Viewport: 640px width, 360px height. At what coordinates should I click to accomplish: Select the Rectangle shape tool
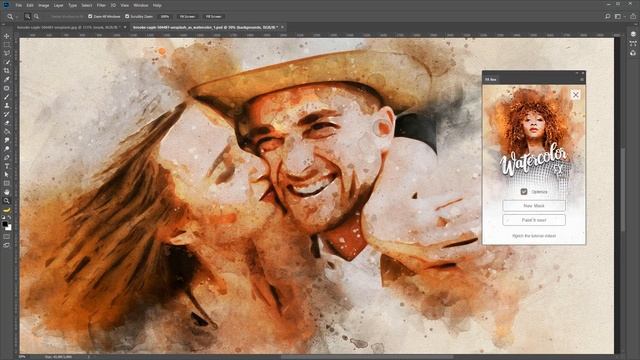coord(7,183)
